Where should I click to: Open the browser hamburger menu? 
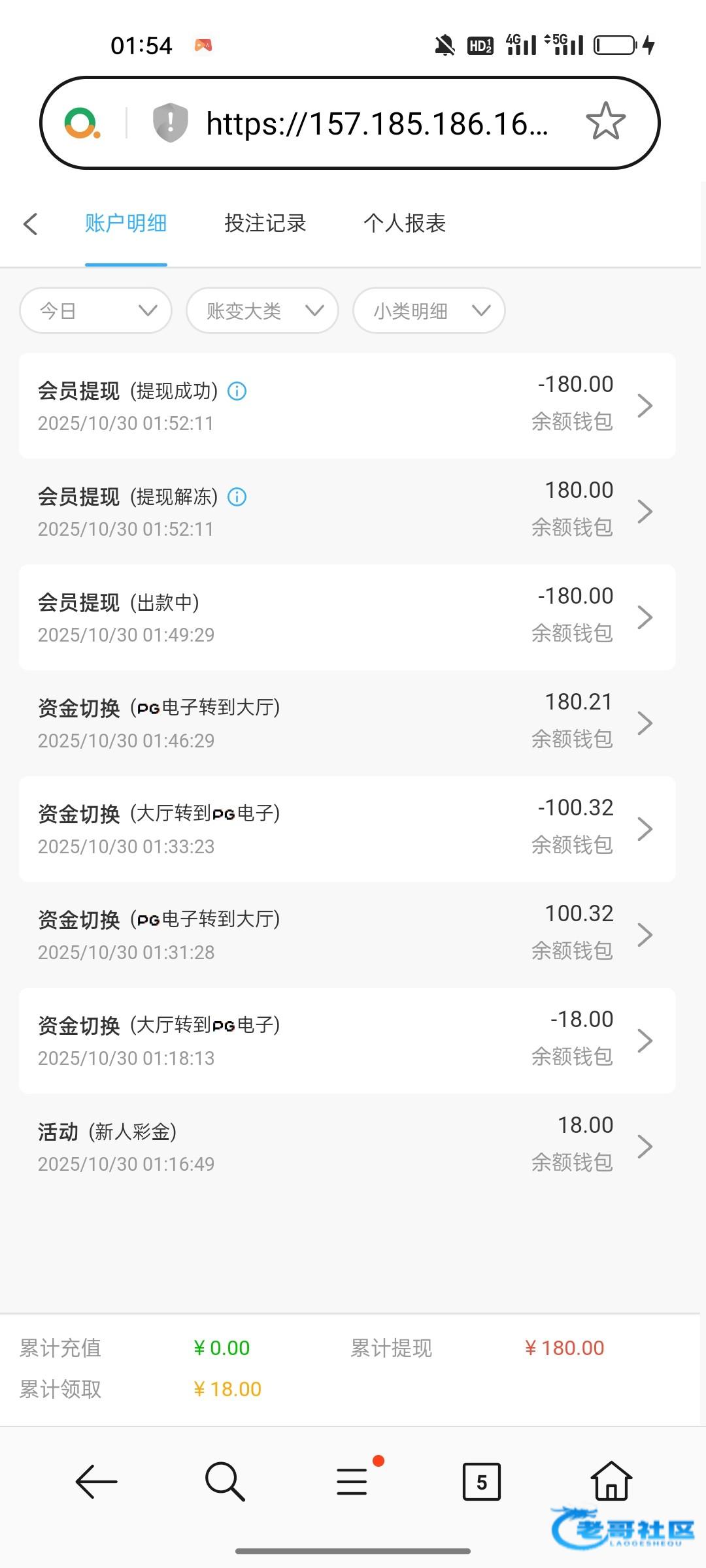(x=352, y=1481)
